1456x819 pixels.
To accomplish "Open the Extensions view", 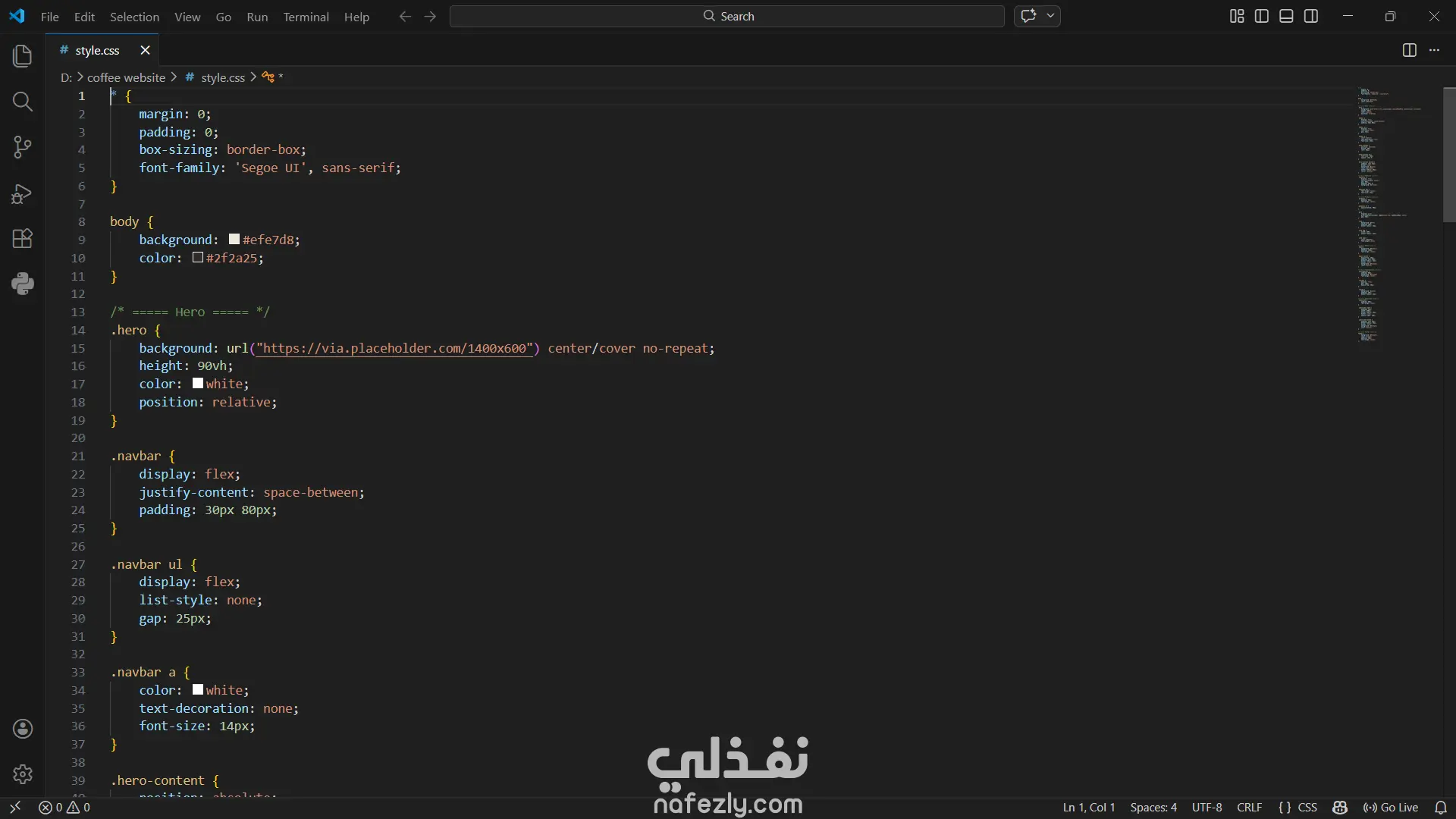I will tap(23, 239).
